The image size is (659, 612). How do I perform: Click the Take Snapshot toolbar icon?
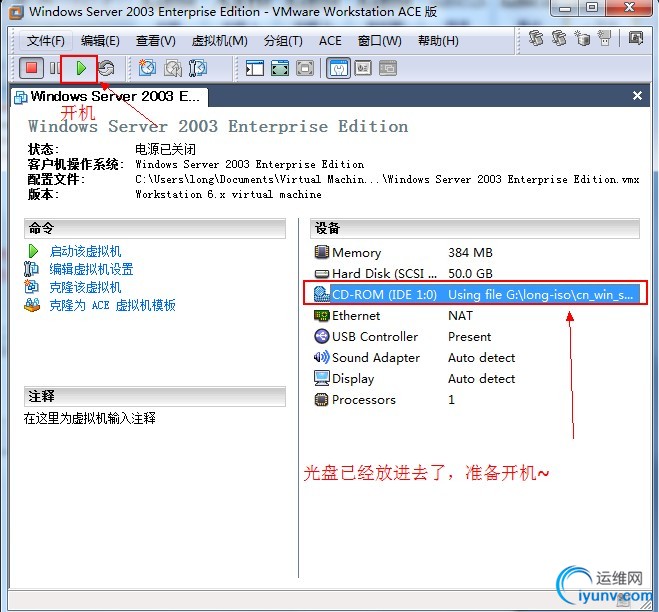point(147,68)
